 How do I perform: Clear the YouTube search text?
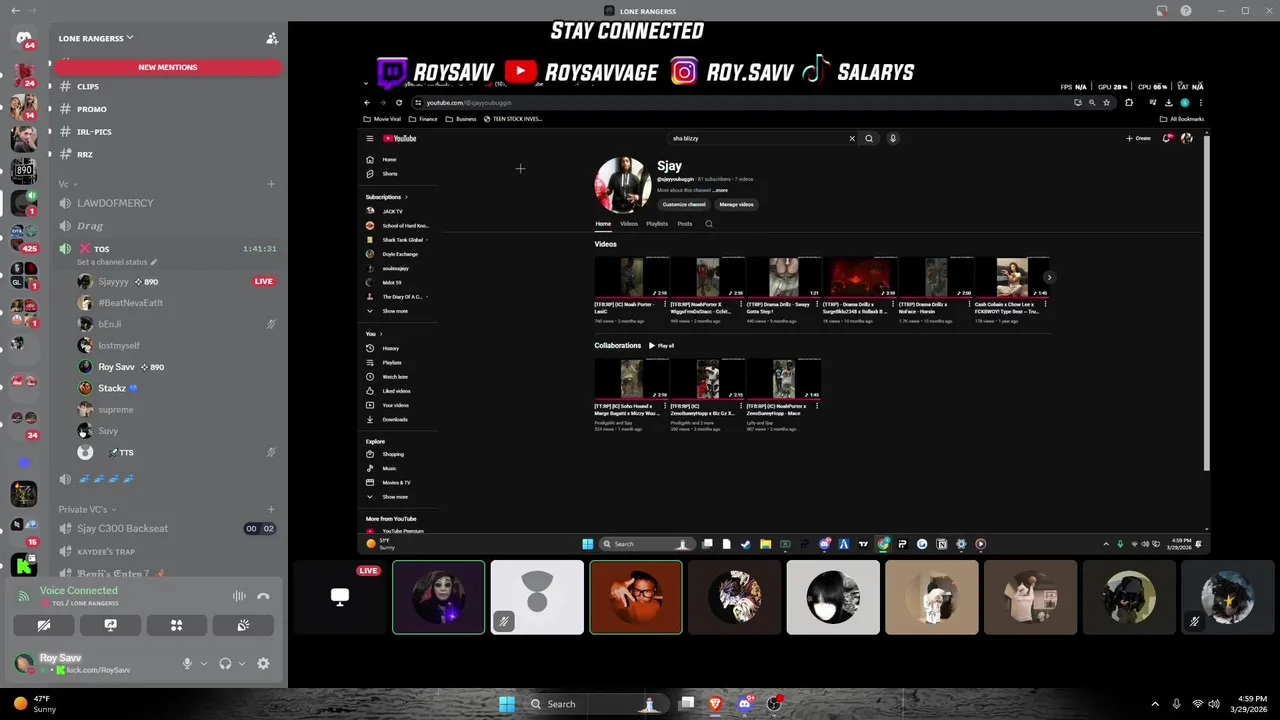pos(852,139)
